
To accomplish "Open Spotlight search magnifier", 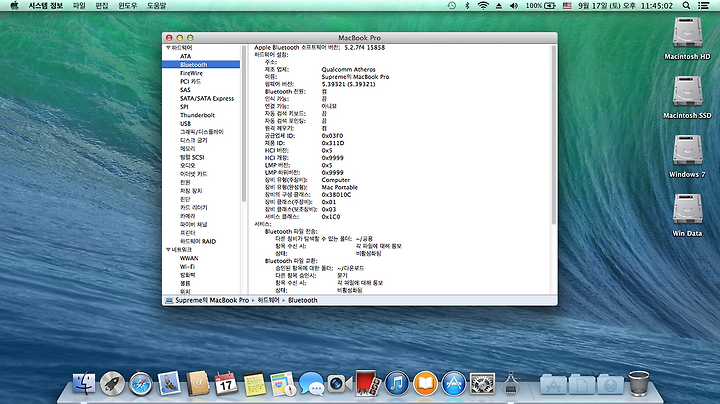I will (686, 6).
